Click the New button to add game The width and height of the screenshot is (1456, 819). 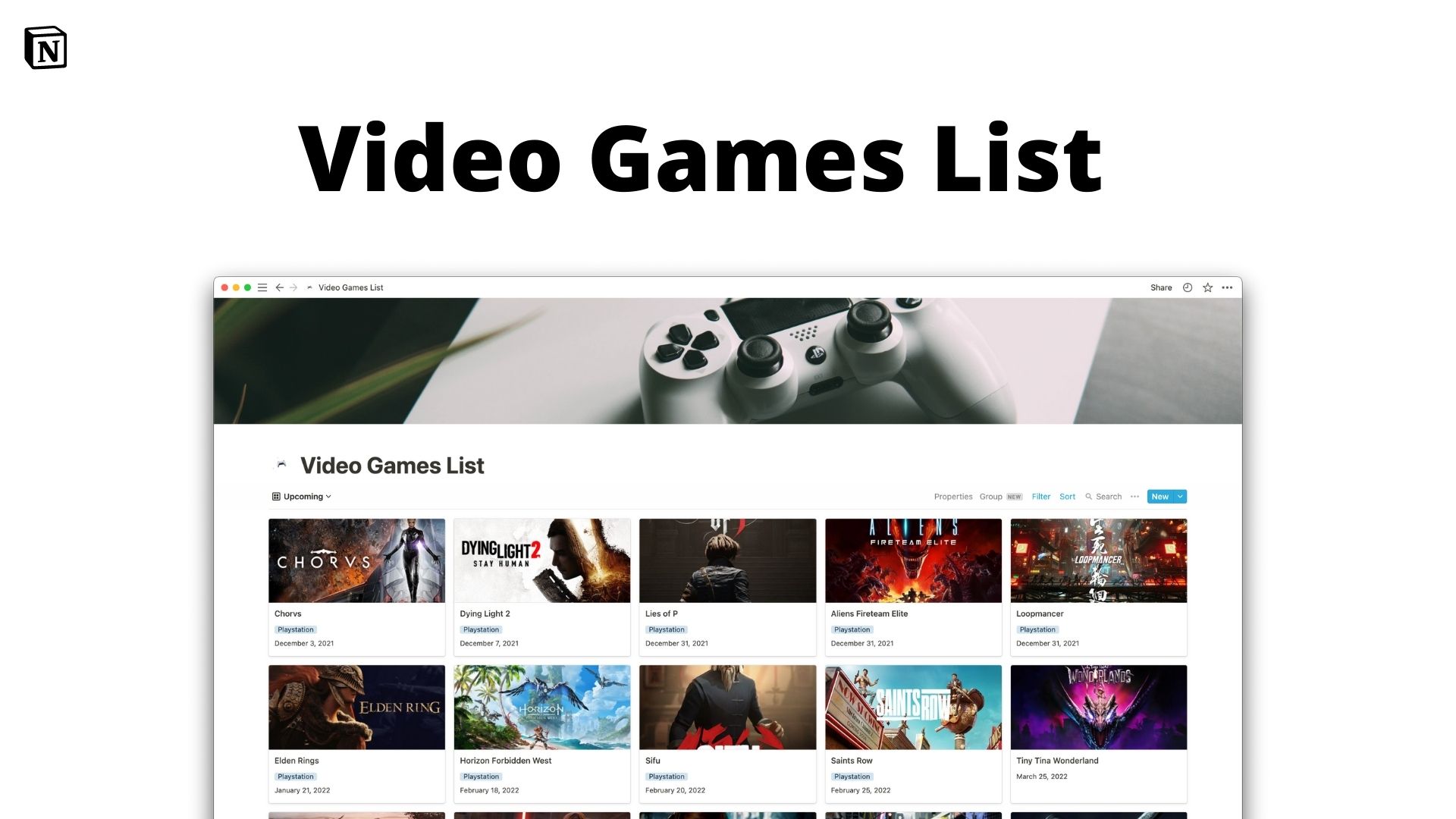tap(1160, 496)
